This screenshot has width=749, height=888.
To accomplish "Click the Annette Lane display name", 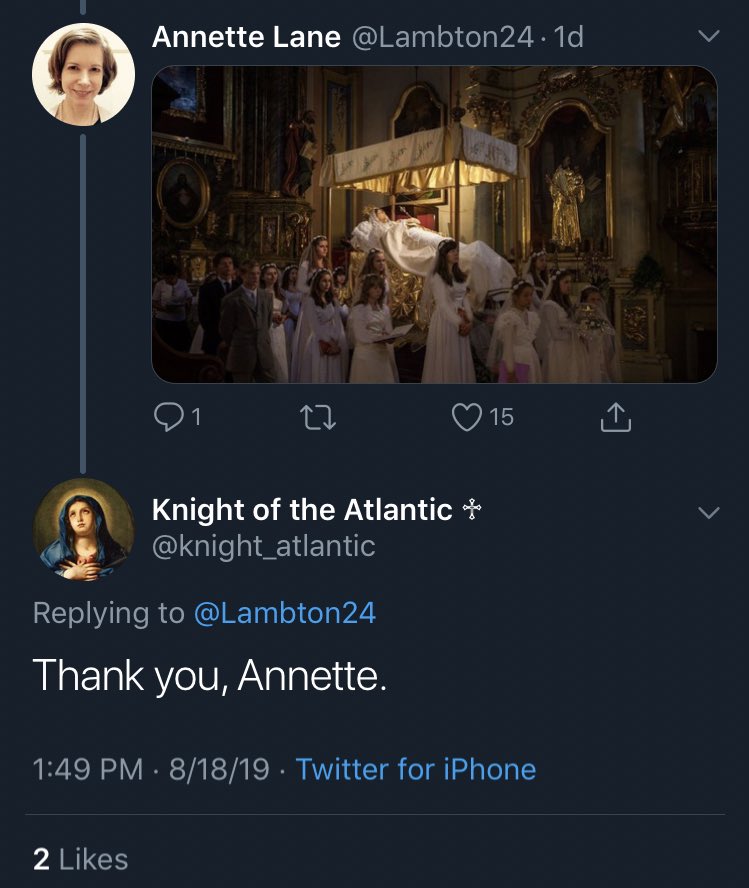I will (246, 38).
